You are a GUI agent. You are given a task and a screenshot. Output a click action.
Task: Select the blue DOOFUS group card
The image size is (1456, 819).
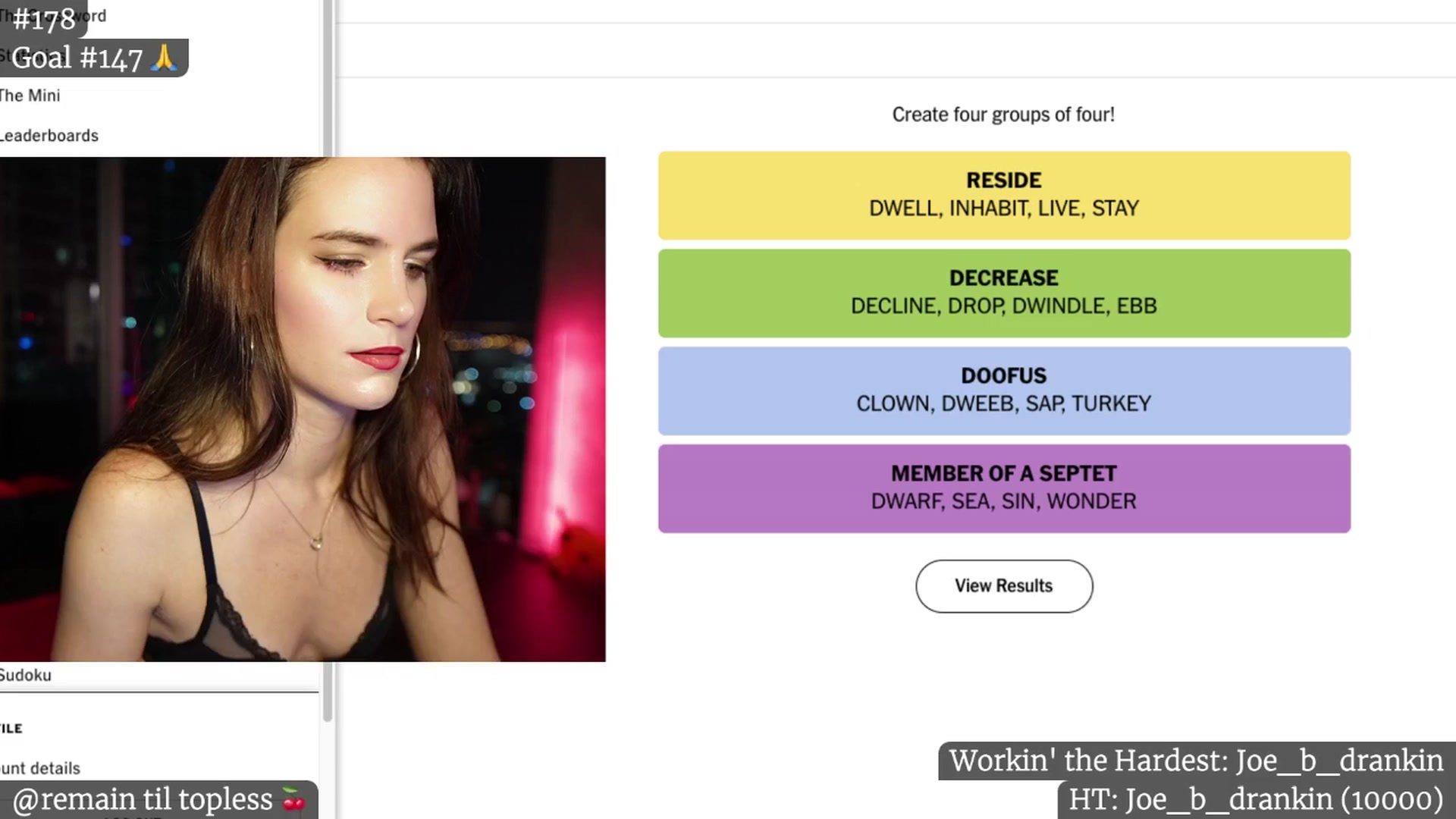(x=1004, y=391)
